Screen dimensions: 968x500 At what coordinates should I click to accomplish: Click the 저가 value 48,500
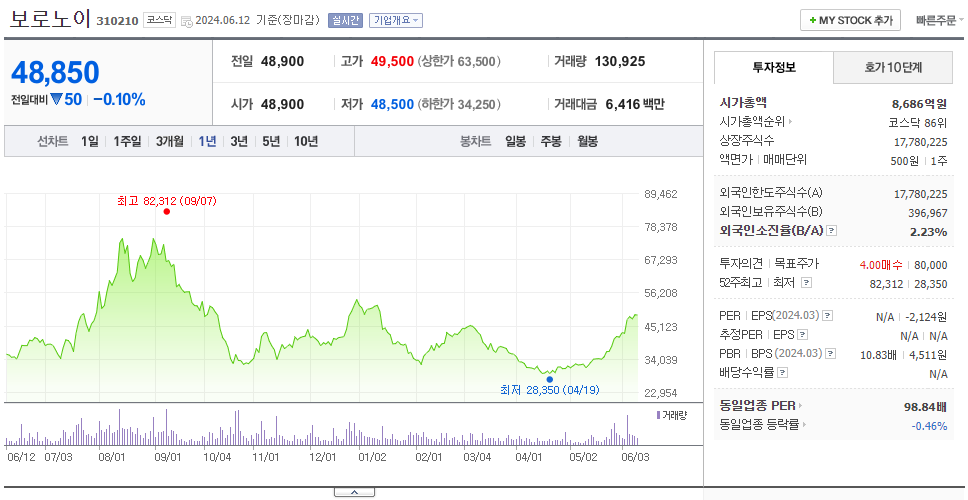[x=393, y=104]
